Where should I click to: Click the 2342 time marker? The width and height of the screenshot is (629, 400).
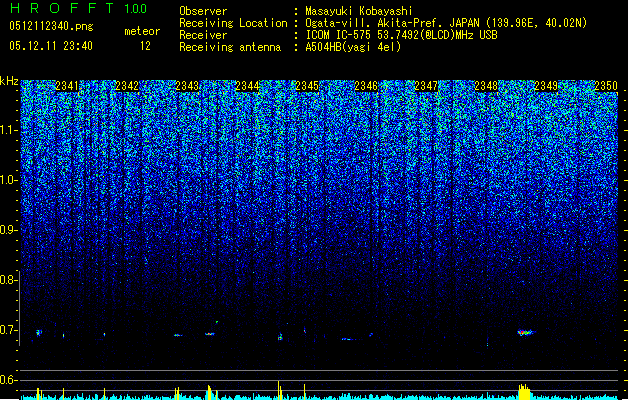[127, 85]
